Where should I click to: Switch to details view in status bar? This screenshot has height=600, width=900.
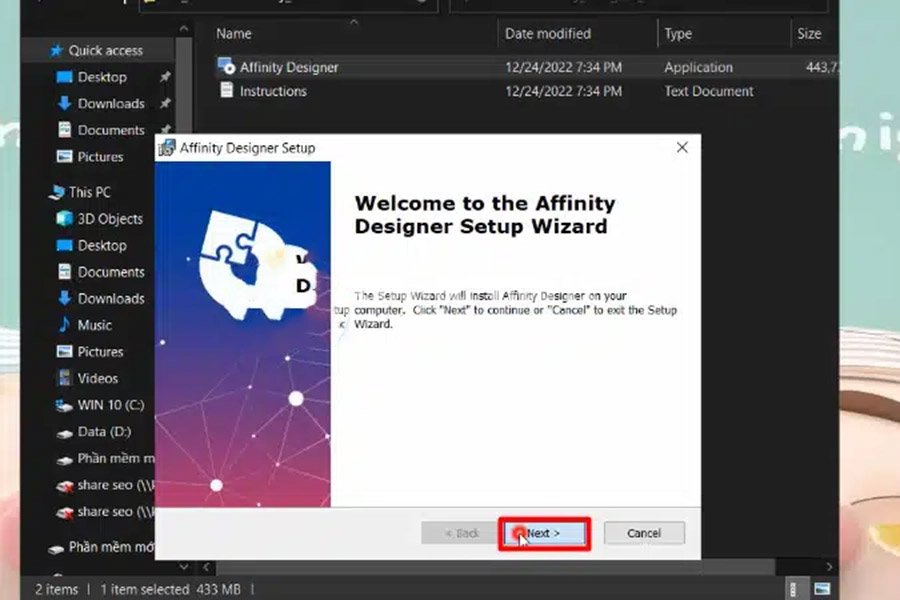pos(793,589)
